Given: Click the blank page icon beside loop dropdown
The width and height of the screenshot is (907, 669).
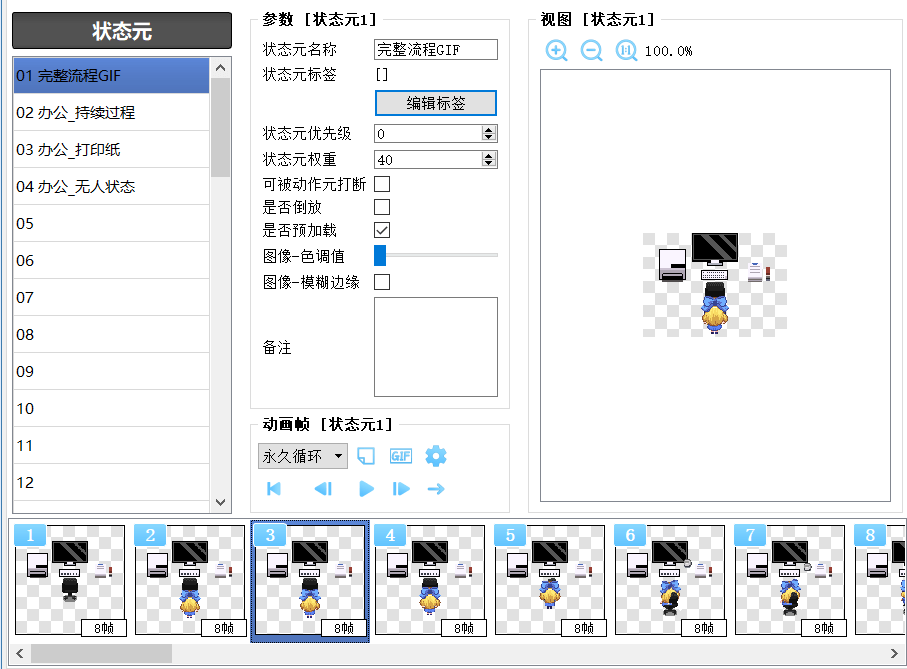Looking at the screenshot, I should [x=367, y=456].
